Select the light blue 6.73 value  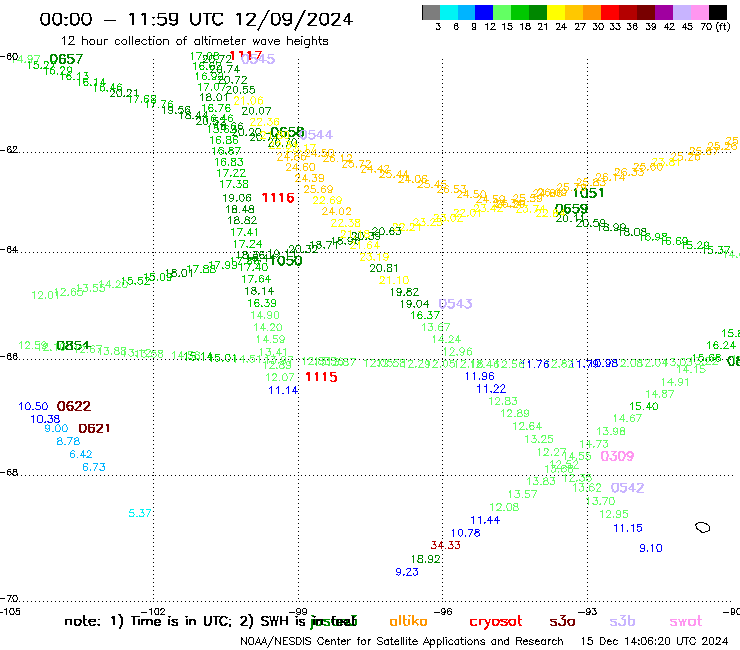tap(94, 467)
